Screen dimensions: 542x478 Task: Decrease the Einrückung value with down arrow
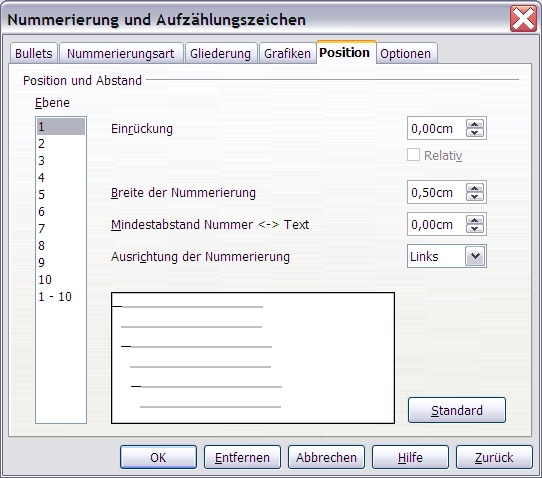[475, 133]
